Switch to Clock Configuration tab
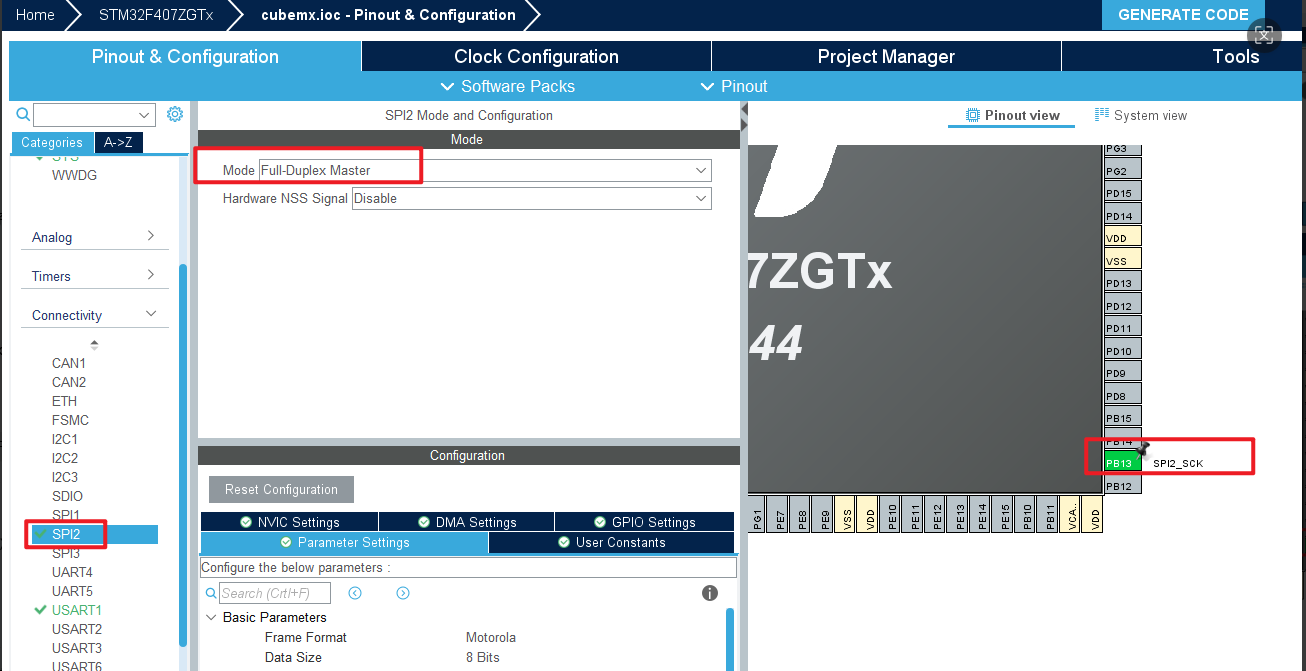Image resolution: width=1306 pixels, height=671 pixels. [x=536, y=56]
